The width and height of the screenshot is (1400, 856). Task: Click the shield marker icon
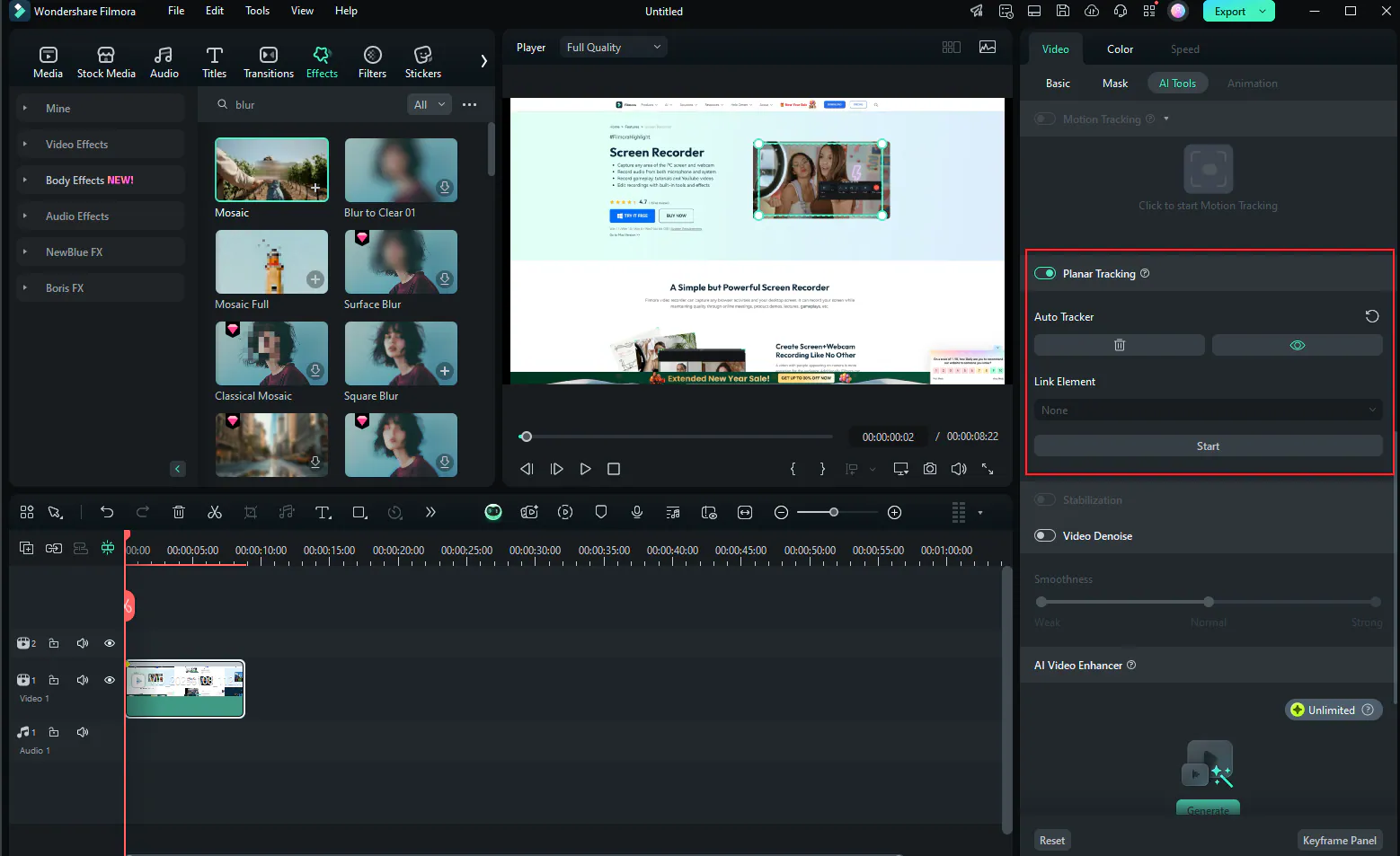point(601,512)
